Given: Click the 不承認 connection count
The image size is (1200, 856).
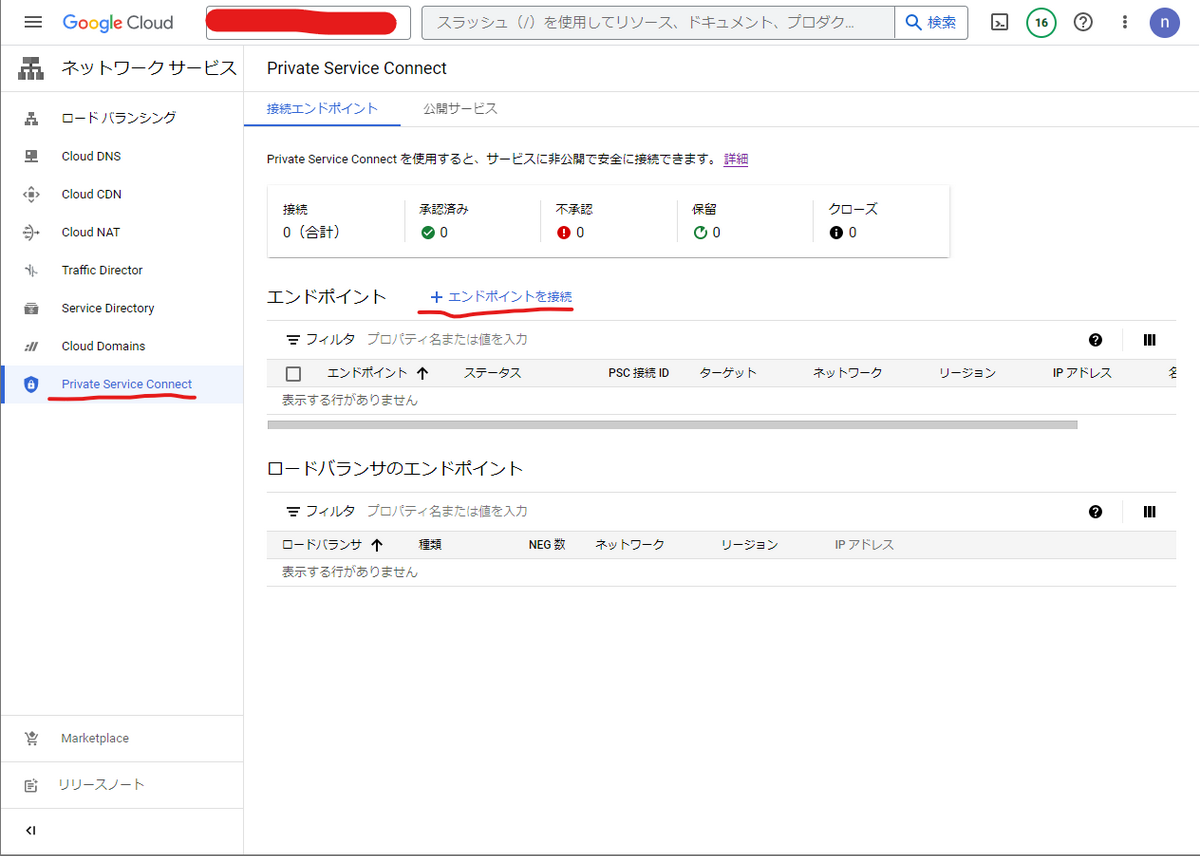Looking at the screenshot, I should click(x=570, y=232).
